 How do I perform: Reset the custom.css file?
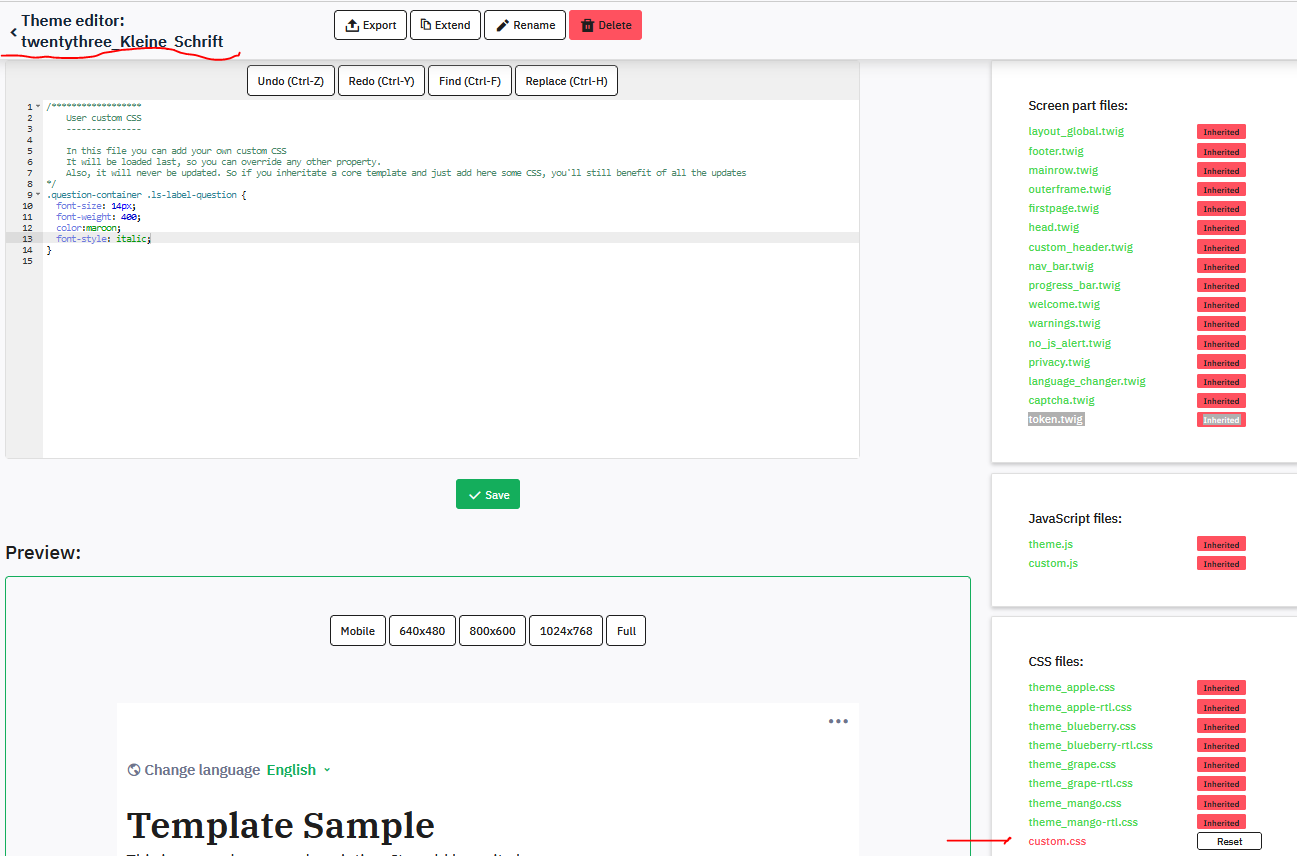[1229, 841]
